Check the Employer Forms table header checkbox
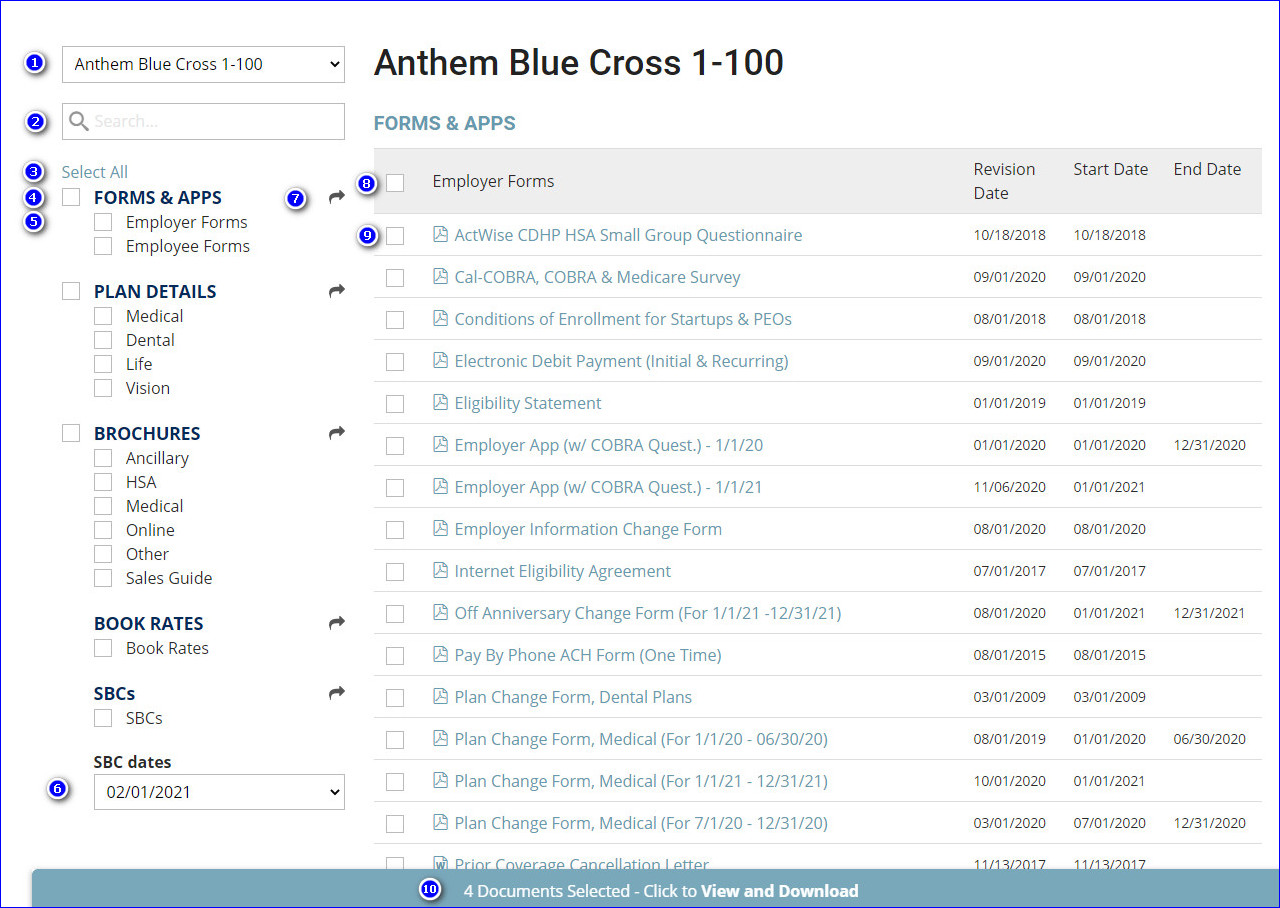The width and height of the screenshot is (1280, 908). (395, 182)
